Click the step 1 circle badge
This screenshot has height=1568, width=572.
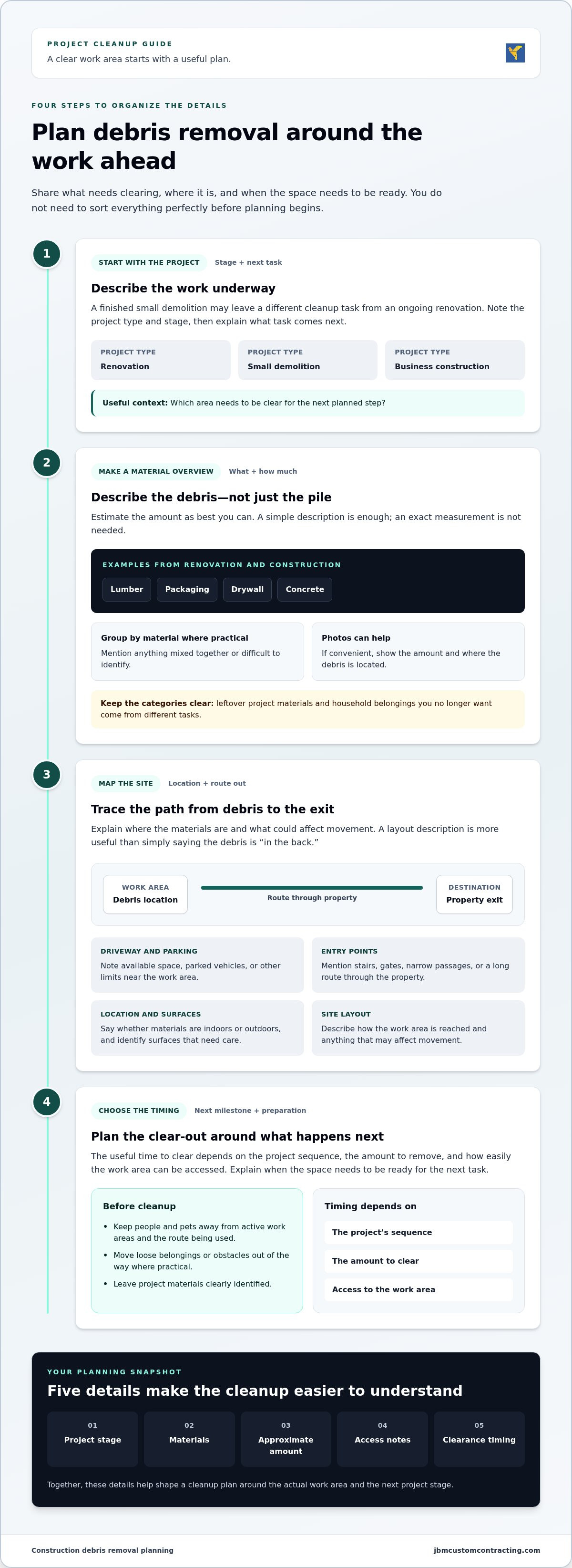47,254
